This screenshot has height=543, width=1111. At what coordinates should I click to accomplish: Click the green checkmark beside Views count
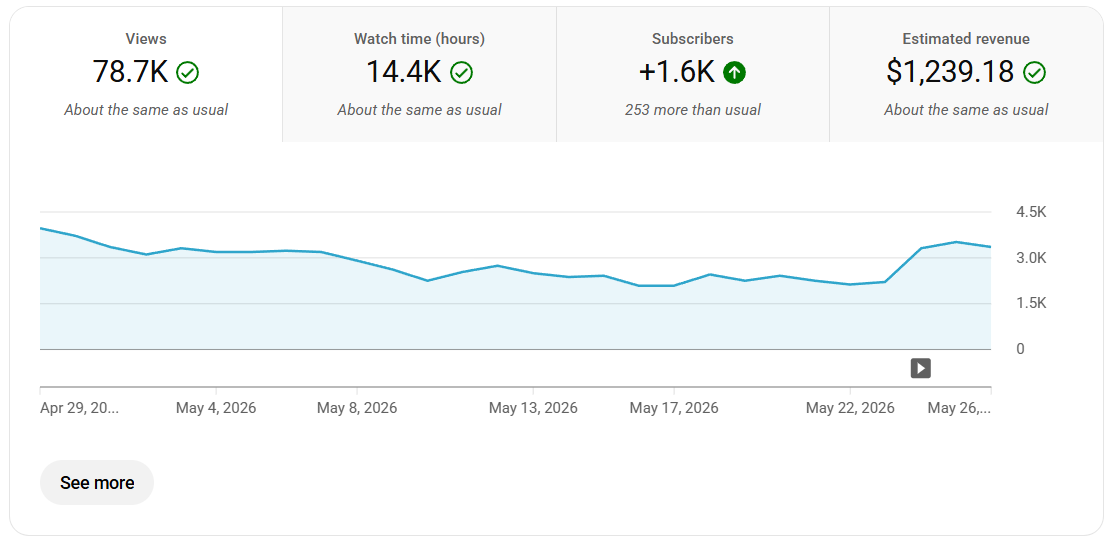(x=188, y=72)
